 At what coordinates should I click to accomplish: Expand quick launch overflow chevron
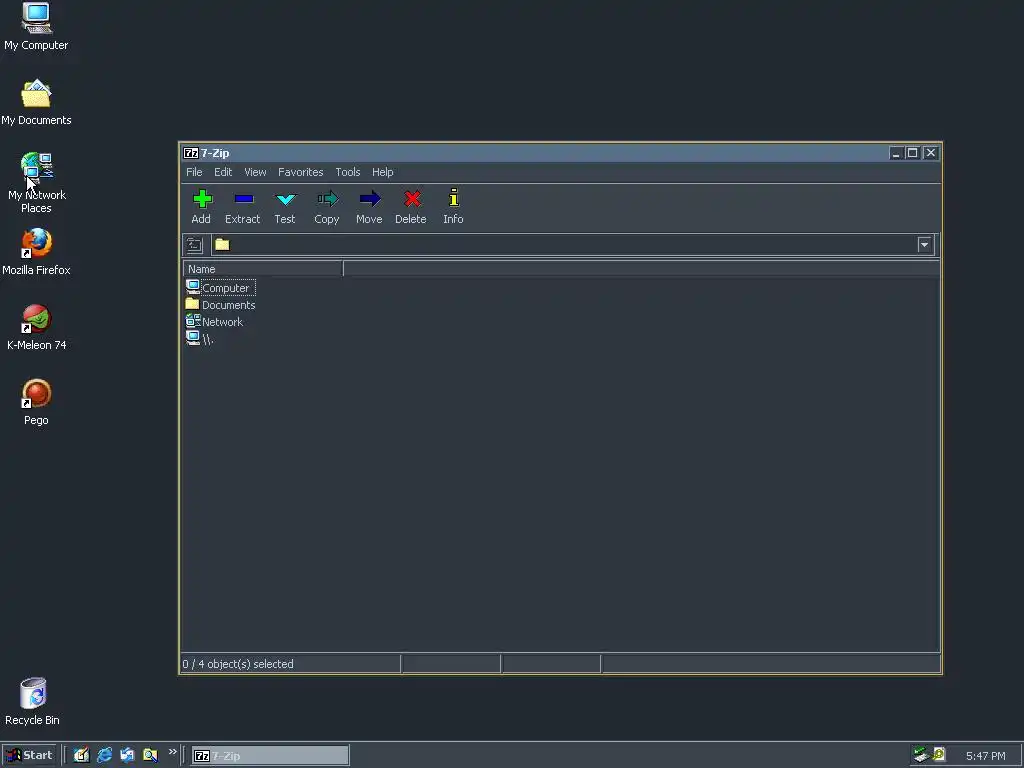172,752
